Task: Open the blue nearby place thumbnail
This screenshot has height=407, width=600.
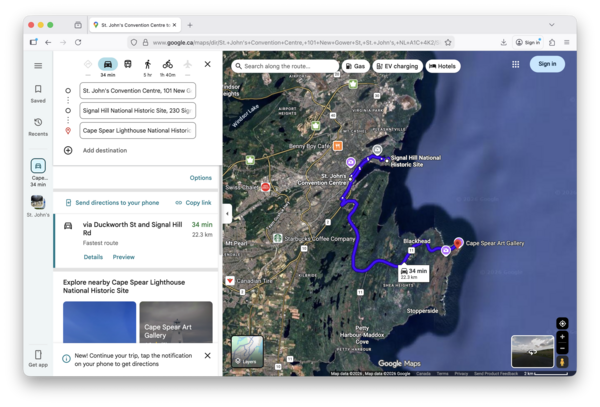Action: [x=99, y=322]
